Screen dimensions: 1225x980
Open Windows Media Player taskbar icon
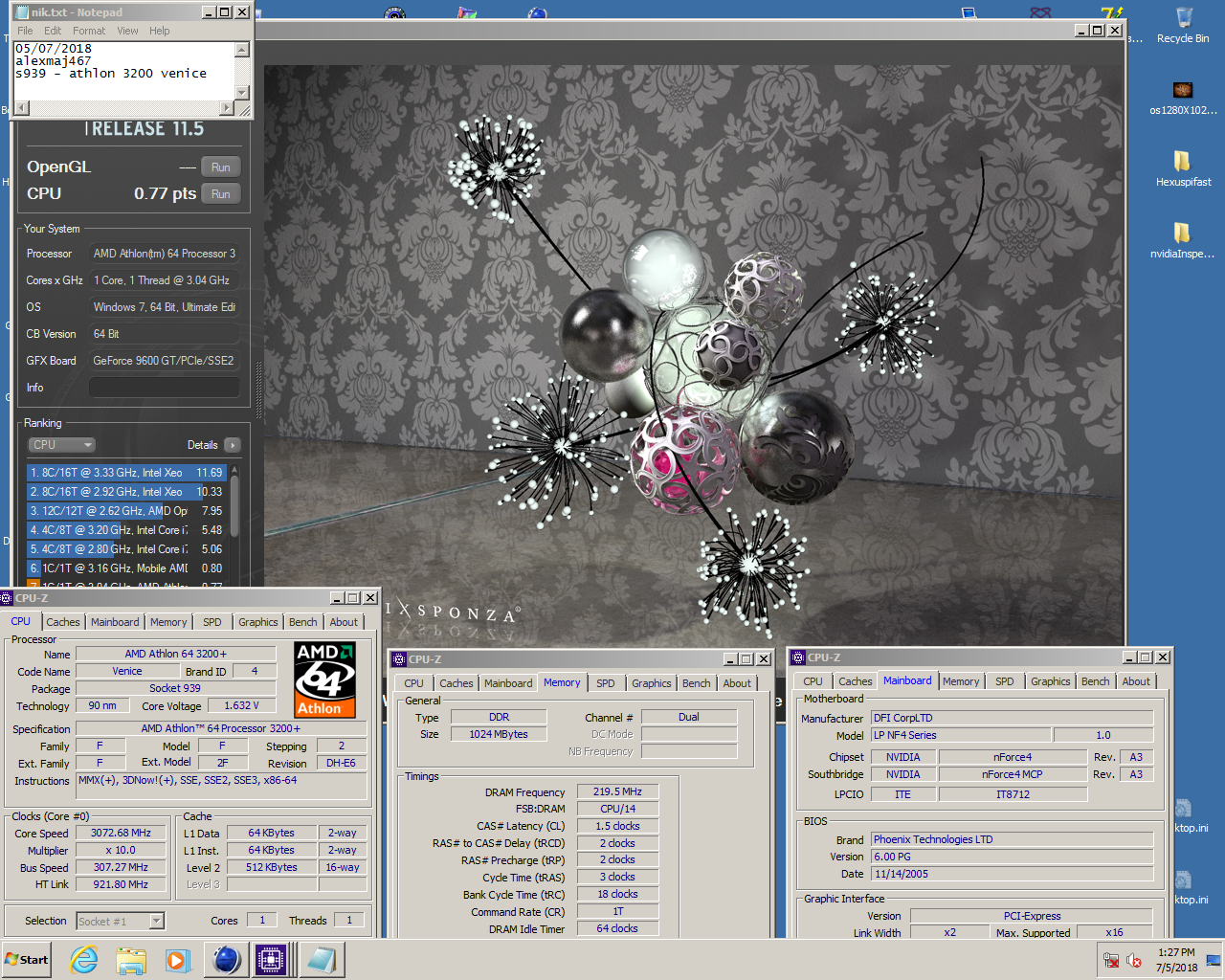coord(177,960)
